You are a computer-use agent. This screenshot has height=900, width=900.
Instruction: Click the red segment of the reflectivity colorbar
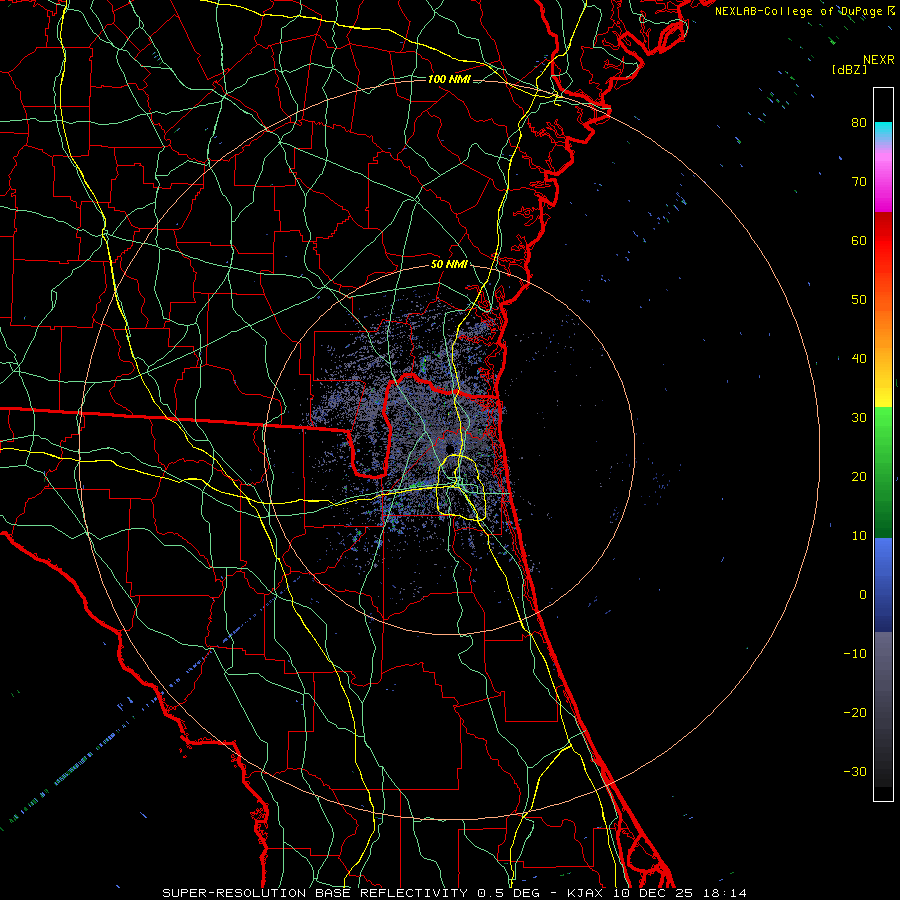pos(883,241)
